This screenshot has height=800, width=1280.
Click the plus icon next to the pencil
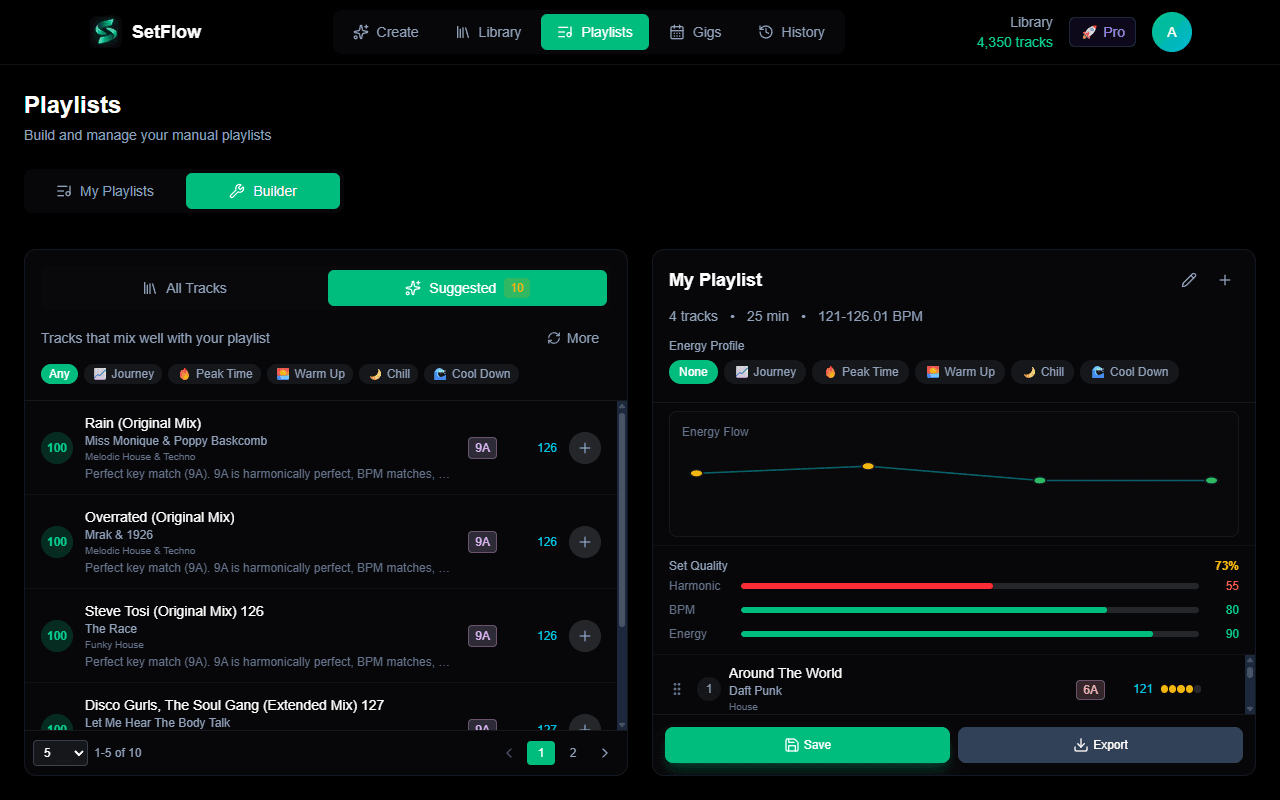click(1224, 280)
